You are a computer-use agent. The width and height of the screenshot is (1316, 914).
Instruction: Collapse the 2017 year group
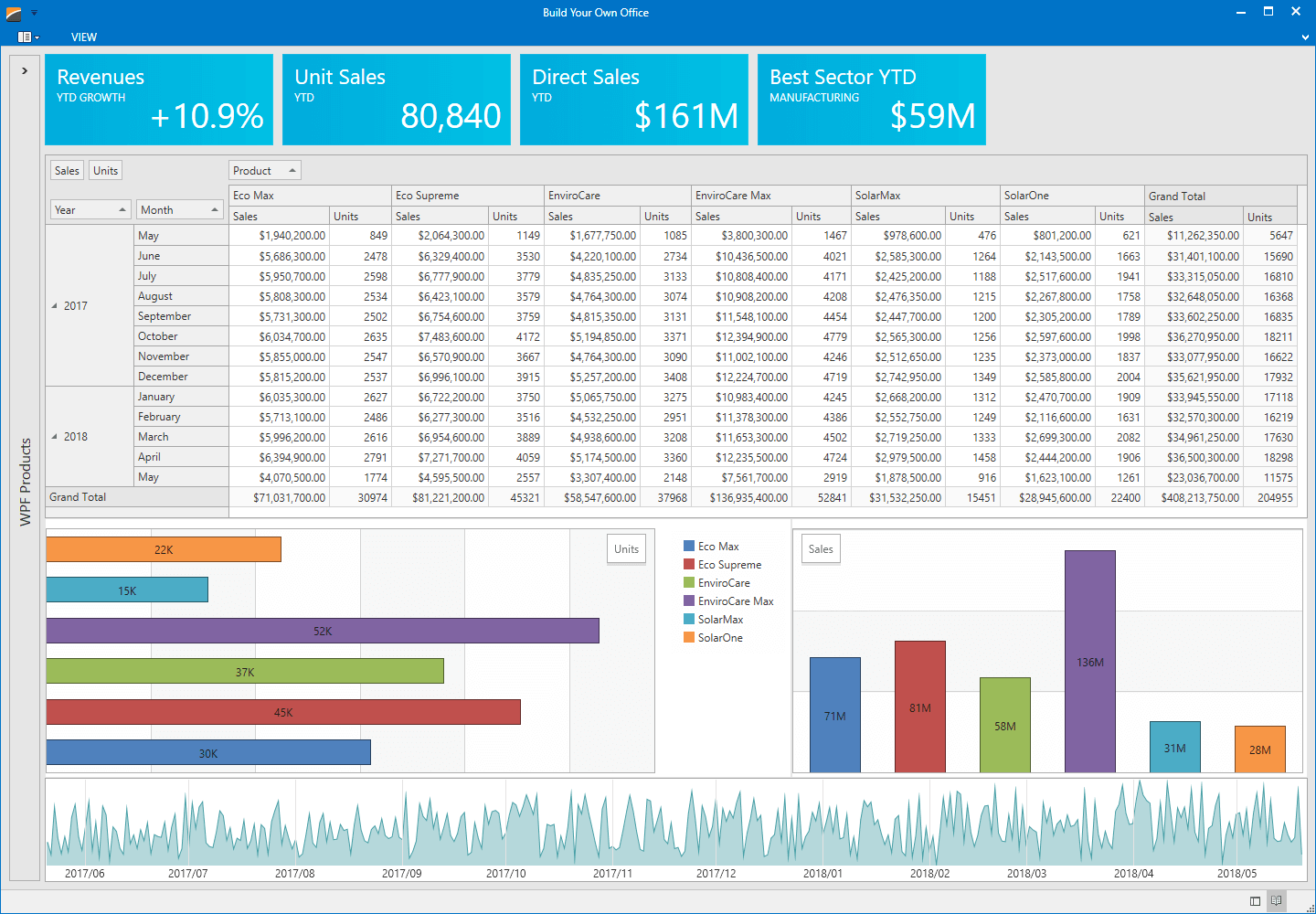[x=54, y=305]
